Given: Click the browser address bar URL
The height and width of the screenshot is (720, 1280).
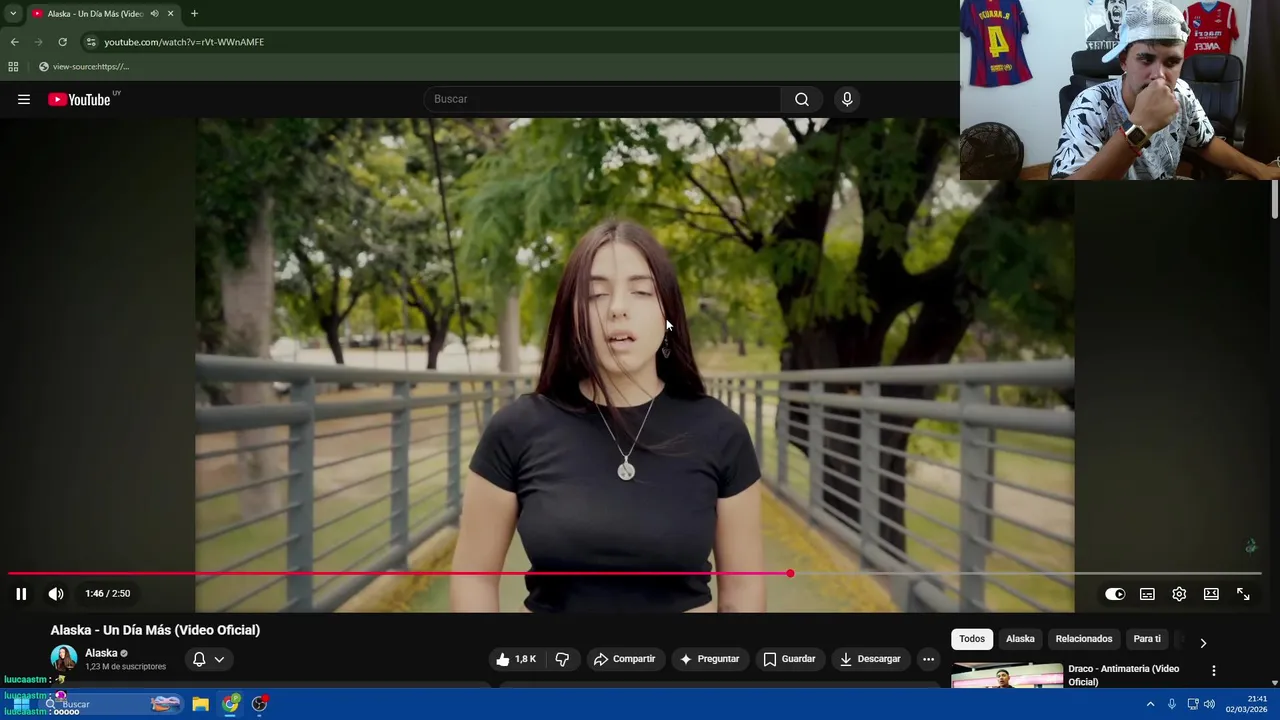Looking at the screenshot, I should pyautogui.click(x=184, y=42).
